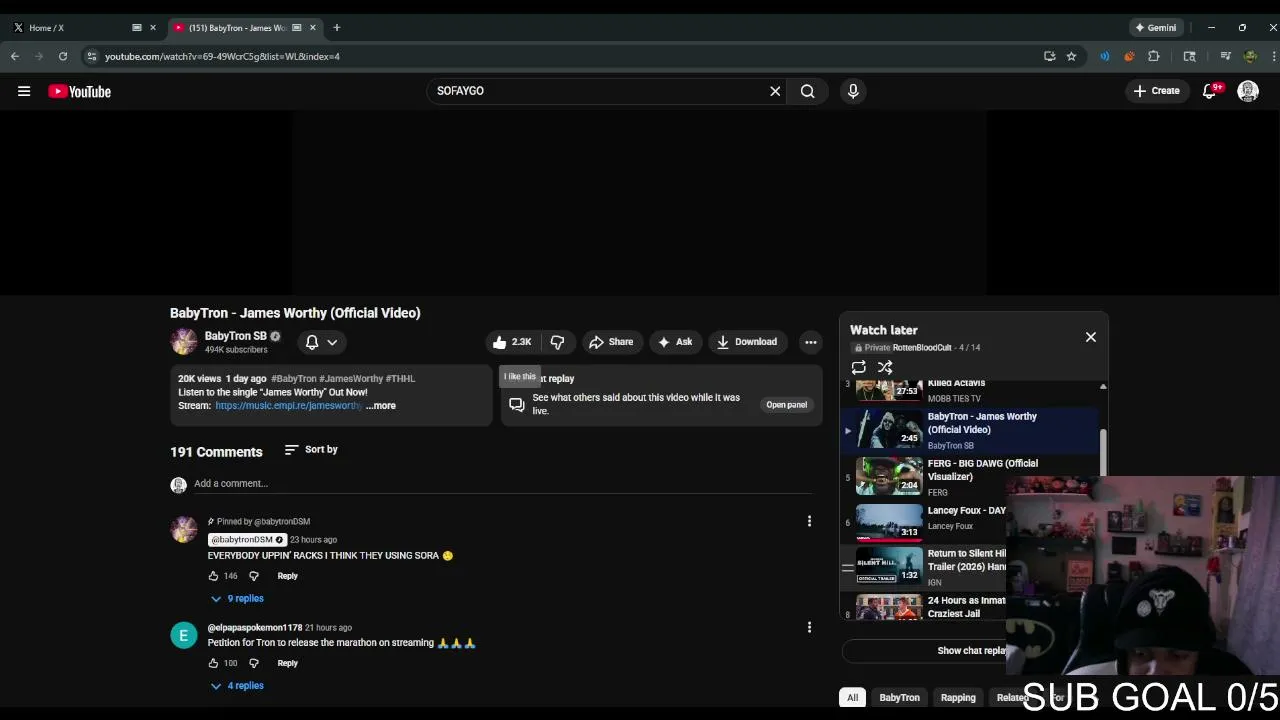
Task: Open the new tab plus button
Action: pyautogui.click(x=337, y=28)
